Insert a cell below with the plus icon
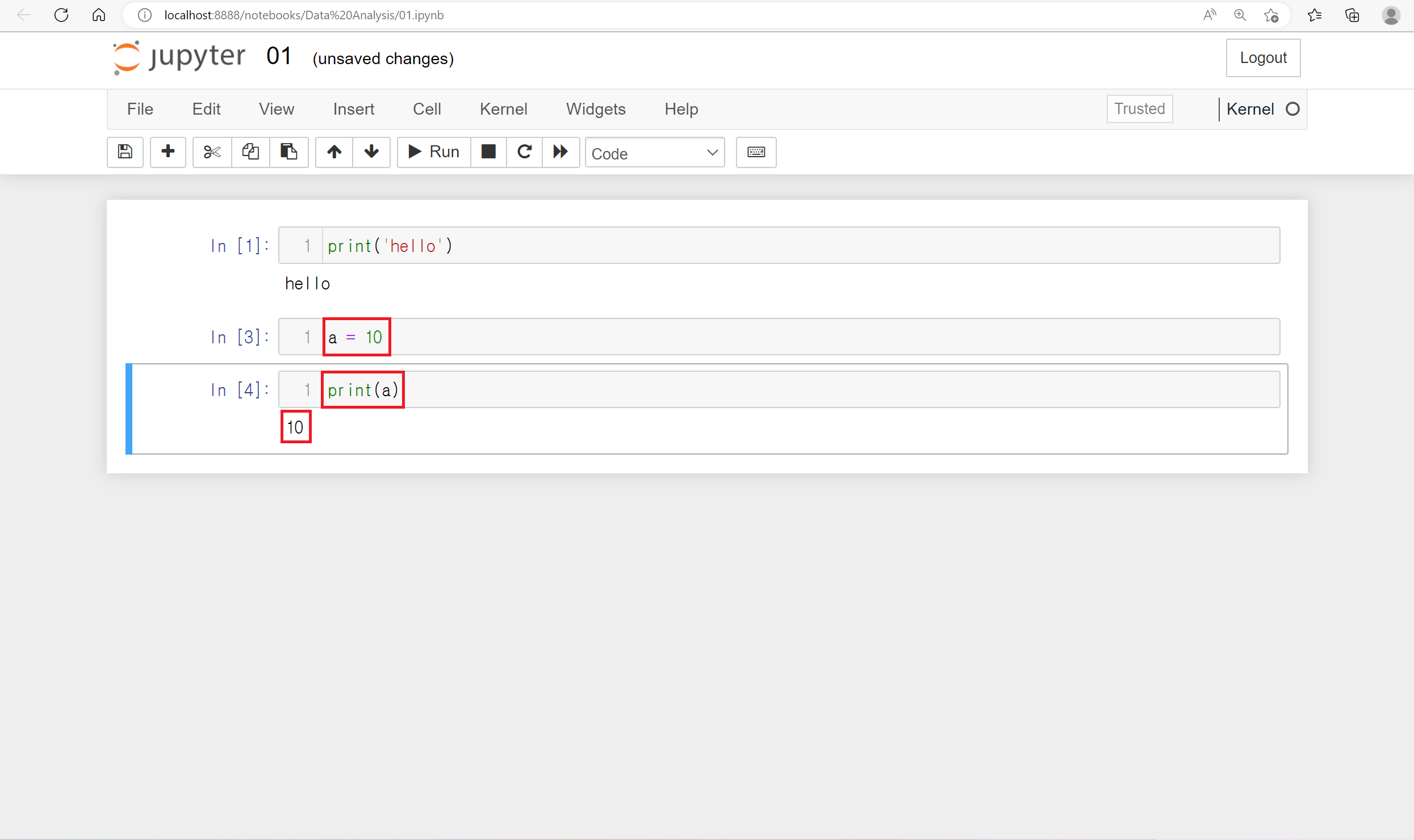This screenshot has height=840, width=1414. pos(168,152)
